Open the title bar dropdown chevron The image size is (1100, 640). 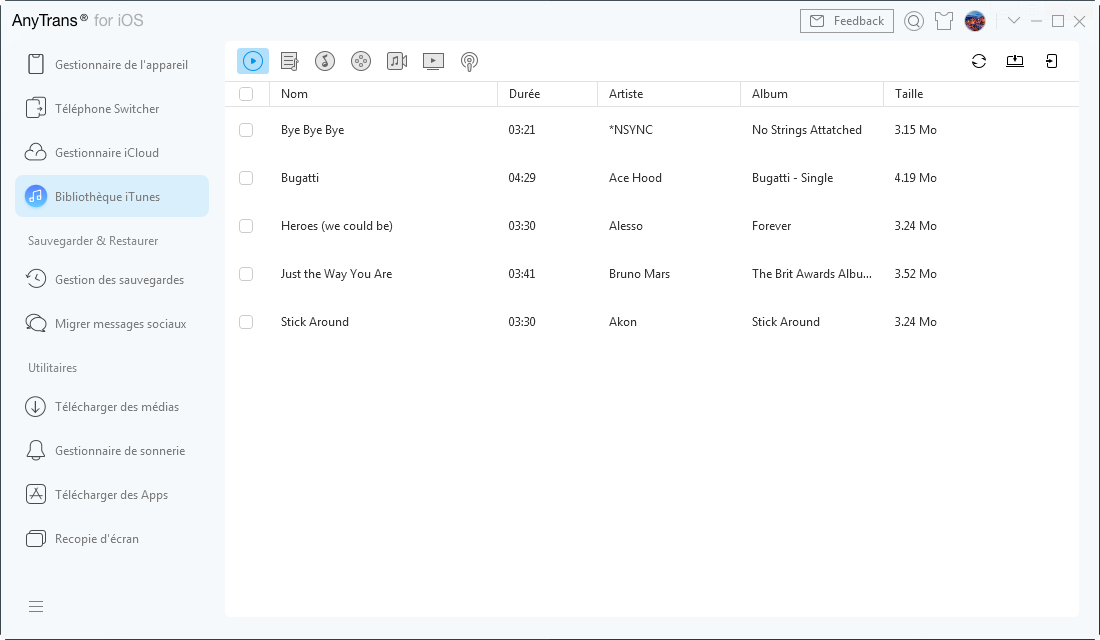[1014, 20]
